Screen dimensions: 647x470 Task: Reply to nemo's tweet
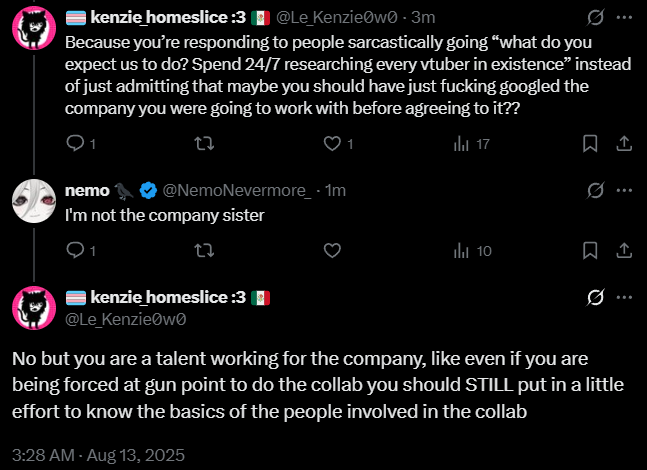pyautogui.click(x=75, y=251)
